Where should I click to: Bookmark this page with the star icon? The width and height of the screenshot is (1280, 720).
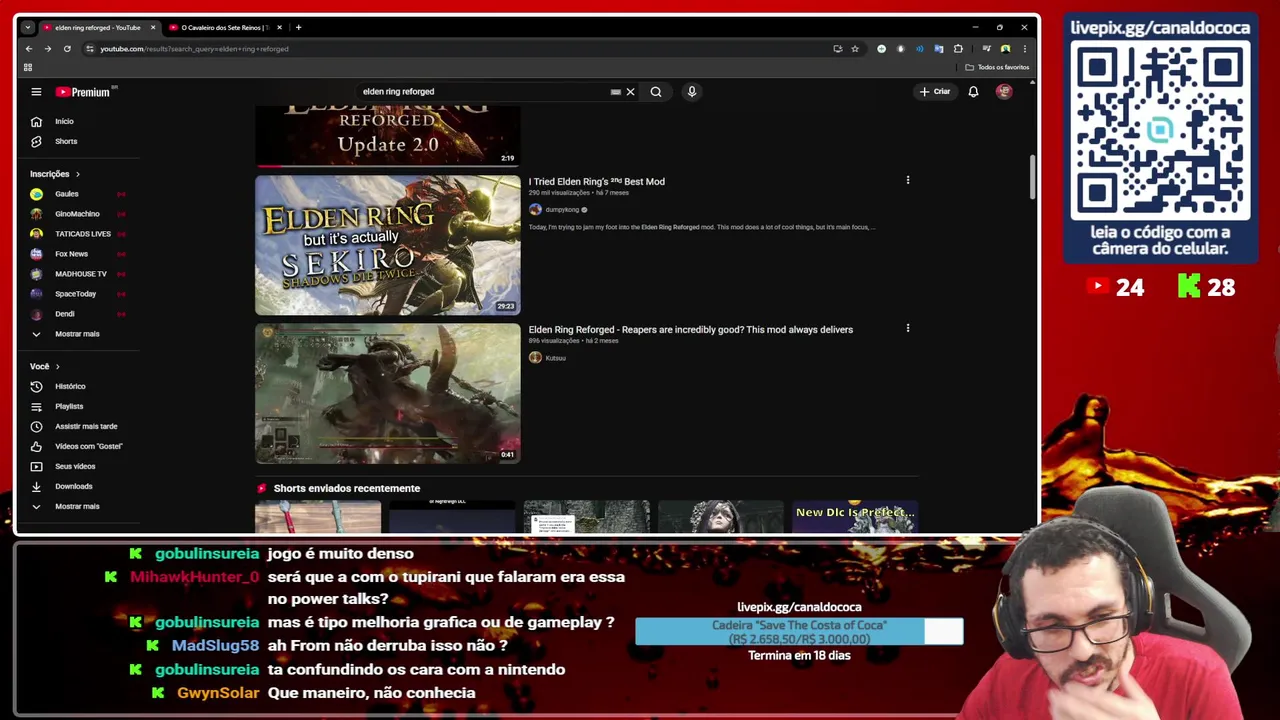tap(855, 49)
